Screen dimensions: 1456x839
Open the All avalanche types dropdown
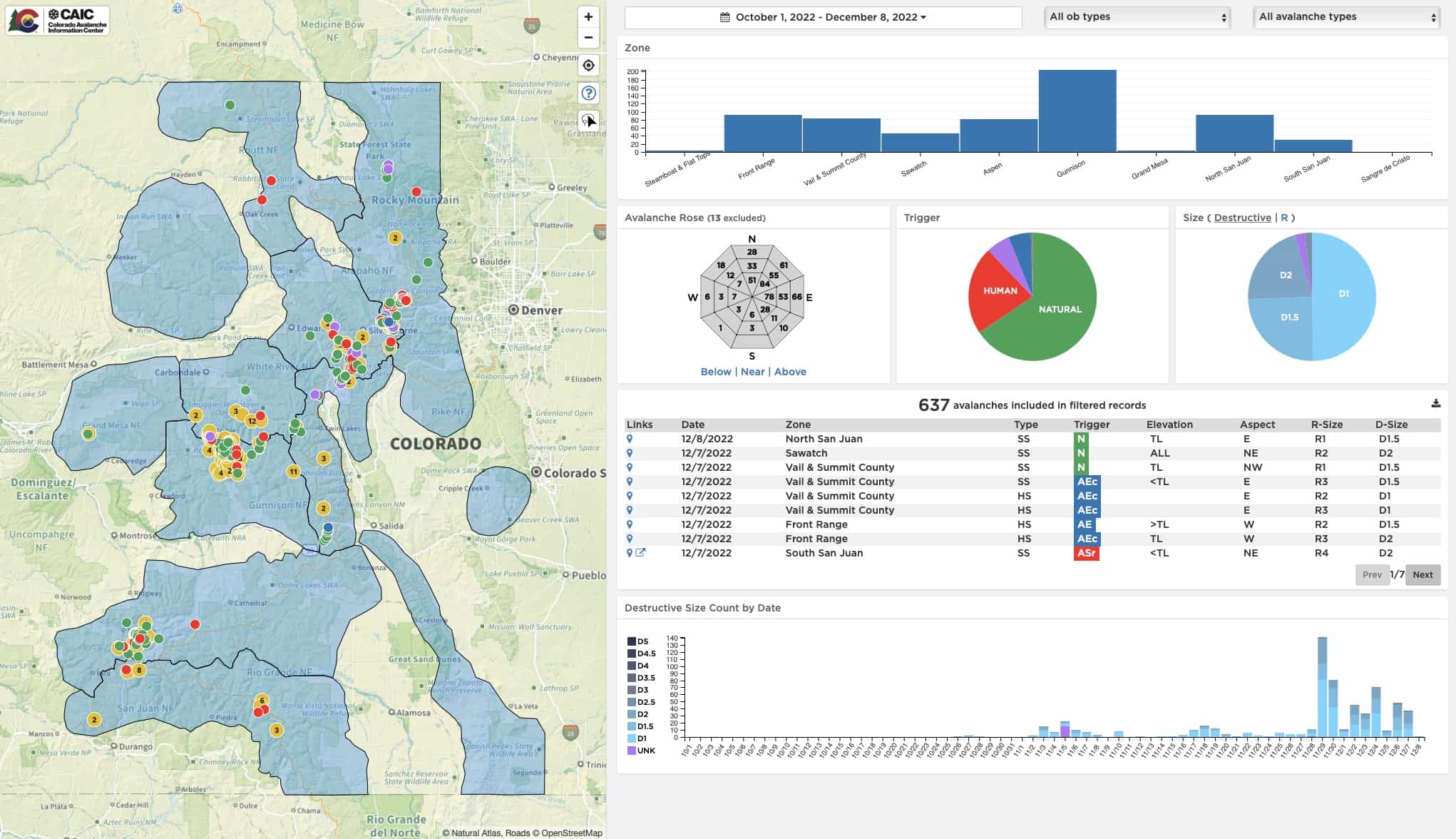(x=1347, y=17)
